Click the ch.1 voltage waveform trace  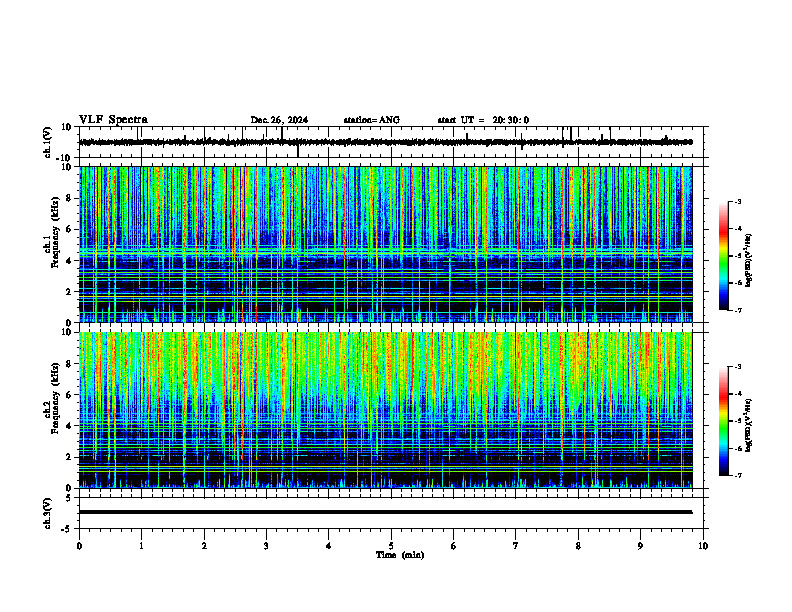coord(385,142)
